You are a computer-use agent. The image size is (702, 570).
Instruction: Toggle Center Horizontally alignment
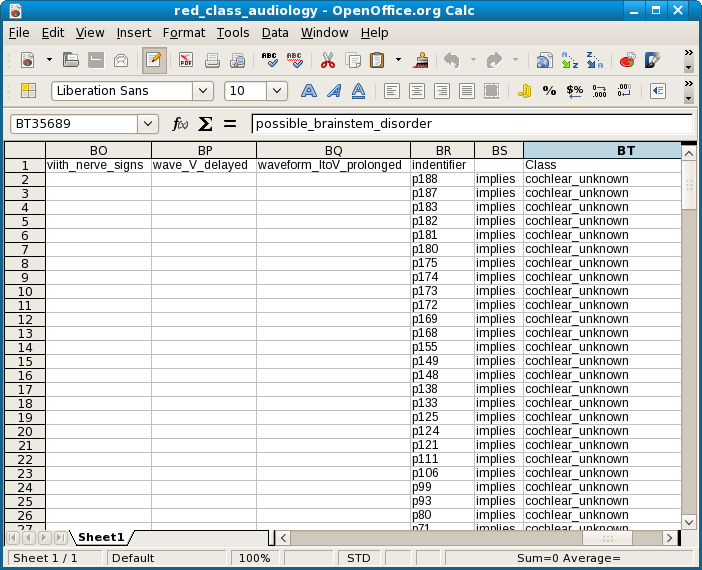416,91
